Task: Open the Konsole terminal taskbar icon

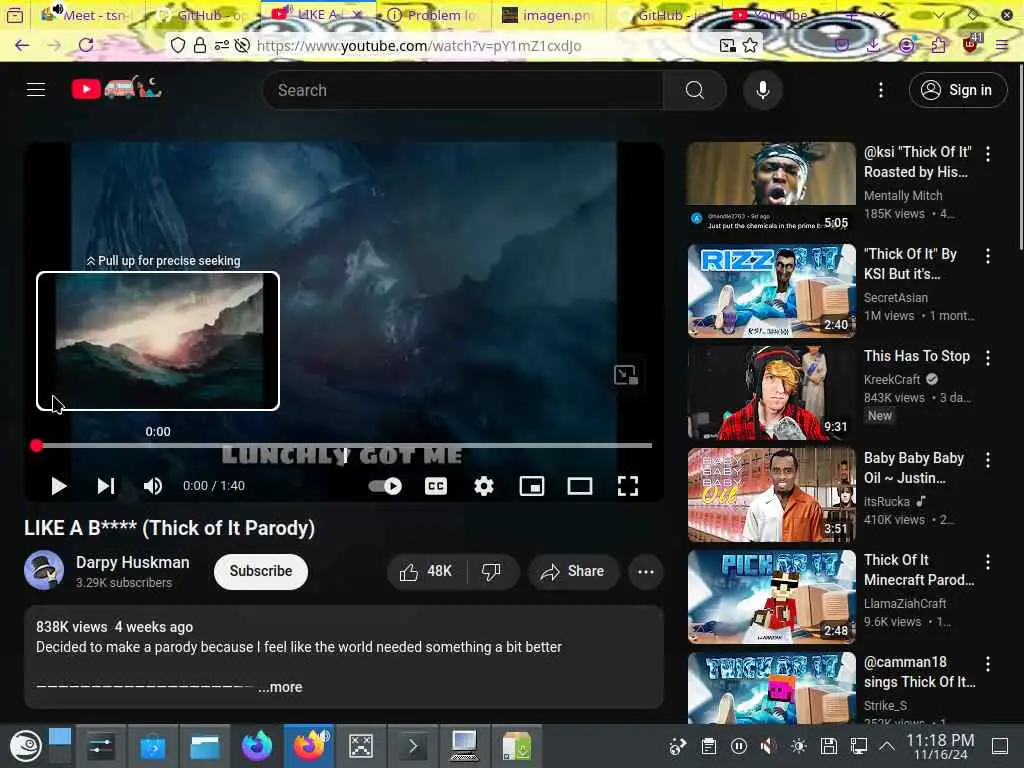Action: point(413,746)
